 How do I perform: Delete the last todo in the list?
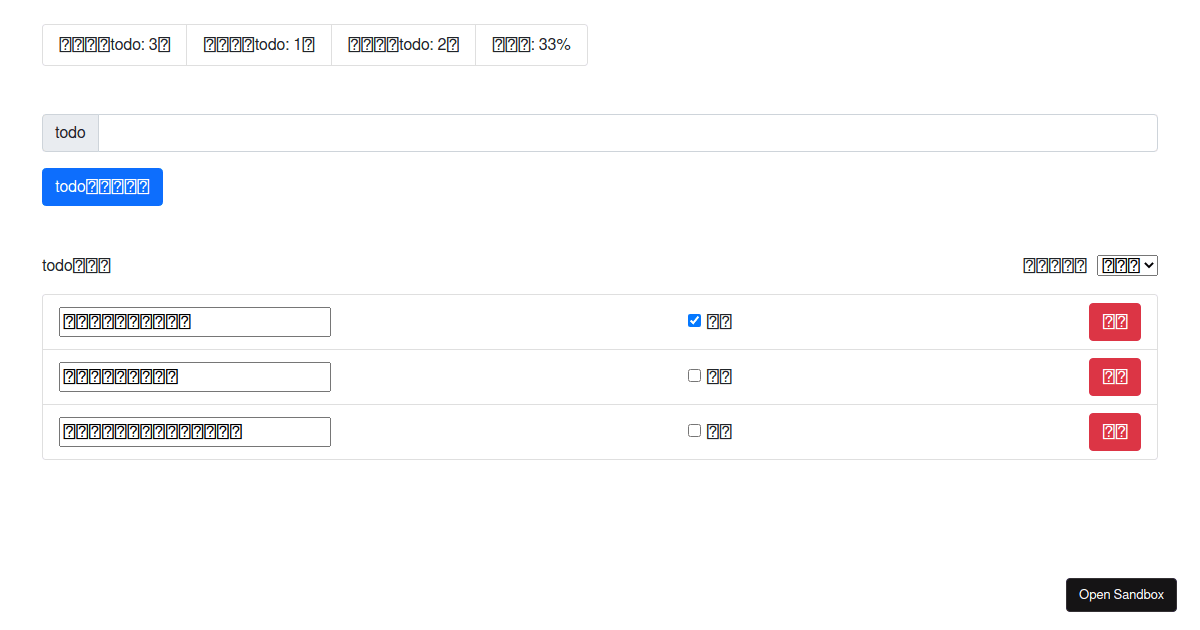[x=1114, y=431]
